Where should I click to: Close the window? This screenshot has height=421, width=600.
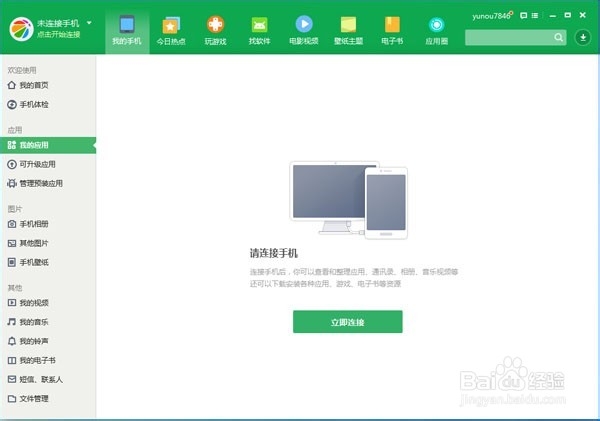(582, 15)
